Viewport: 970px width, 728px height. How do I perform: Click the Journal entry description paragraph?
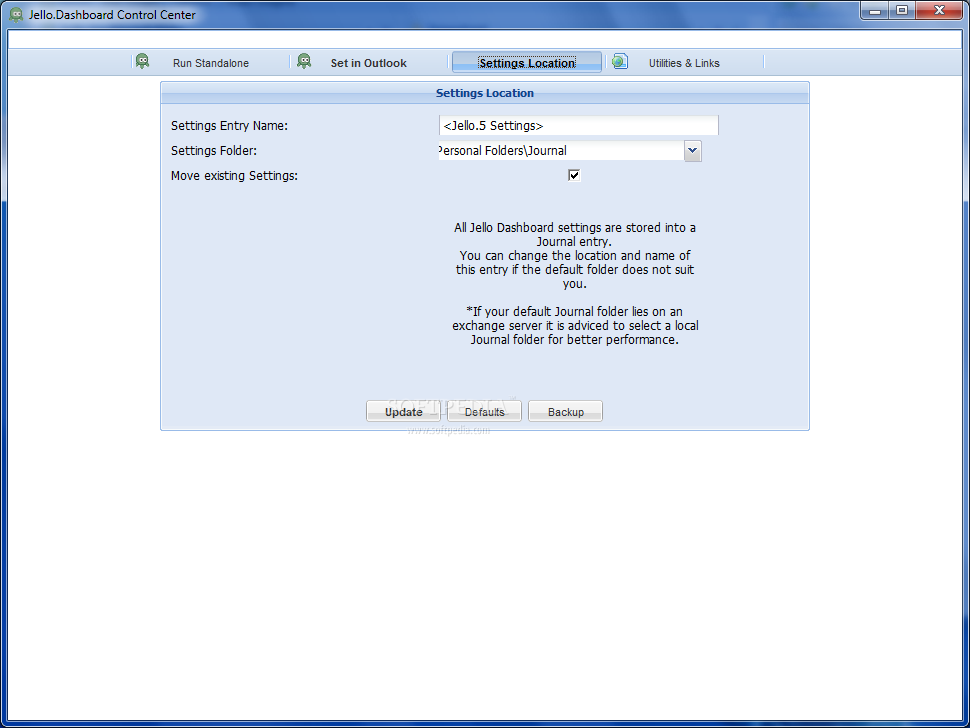tap(575, 255)
